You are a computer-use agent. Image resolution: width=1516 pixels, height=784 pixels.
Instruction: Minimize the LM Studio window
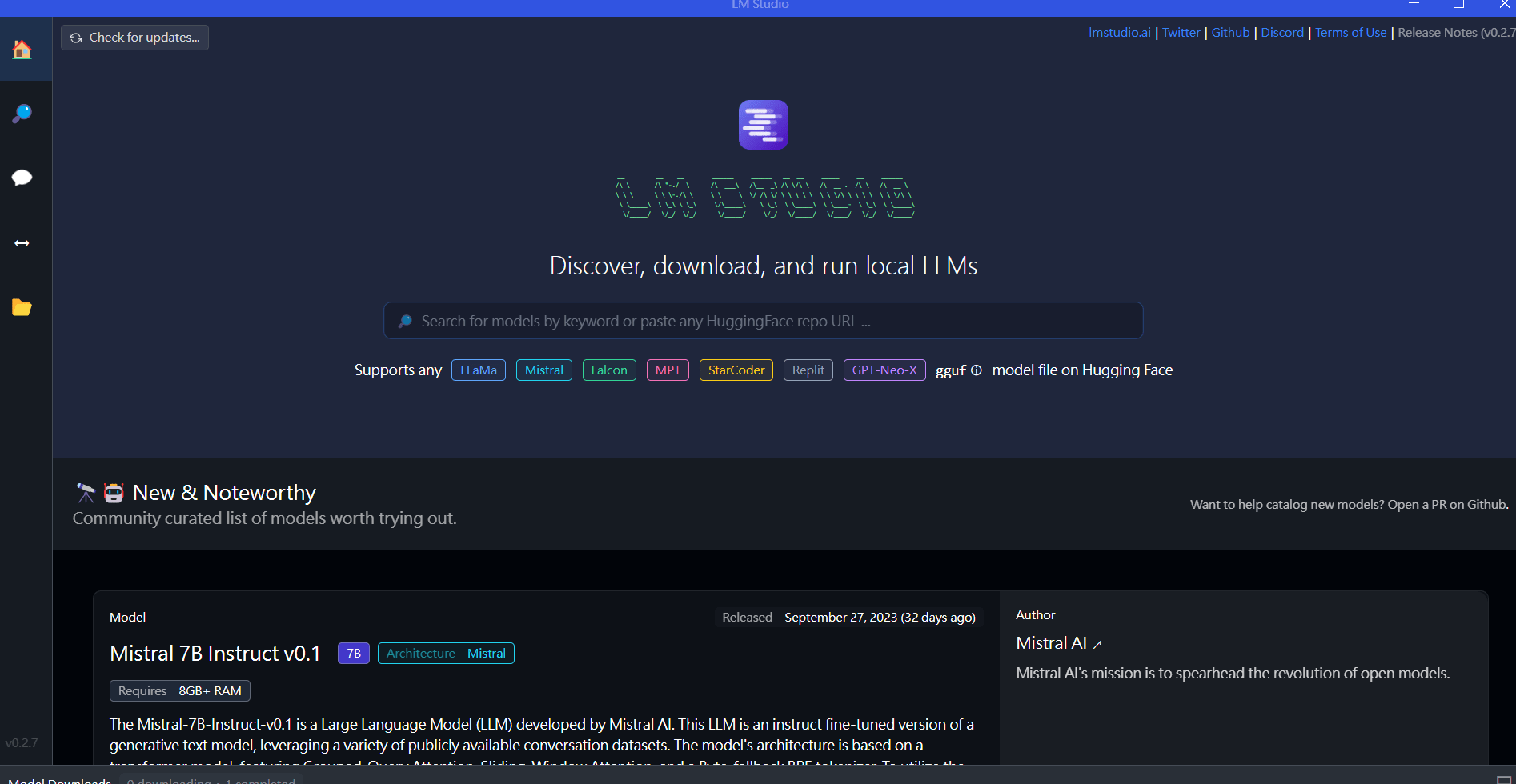click(1414, 5)
